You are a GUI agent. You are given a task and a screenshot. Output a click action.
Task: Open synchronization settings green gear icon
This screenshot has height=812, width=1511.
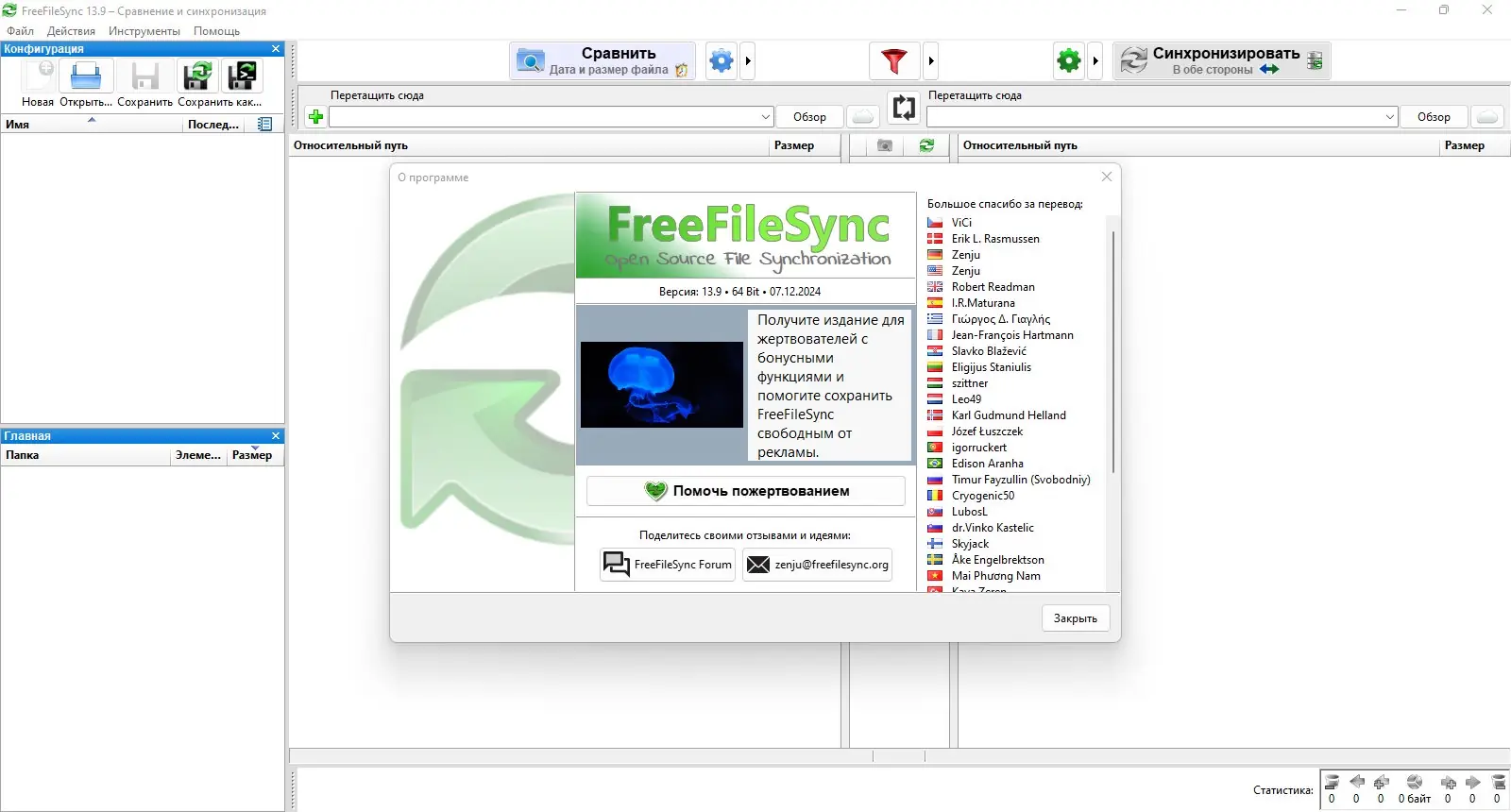1069,61
